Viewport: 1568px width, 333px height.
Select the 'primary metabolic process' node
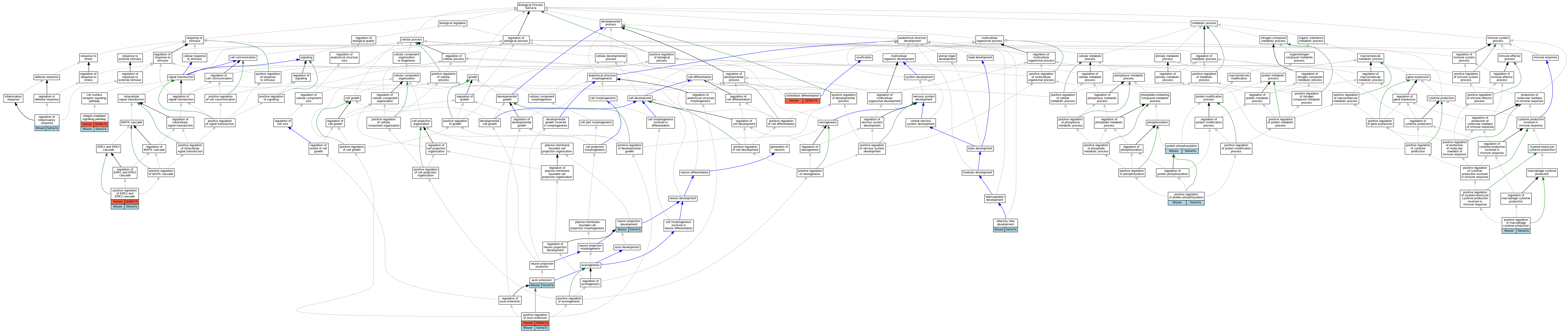click(x=1167, y=58)
